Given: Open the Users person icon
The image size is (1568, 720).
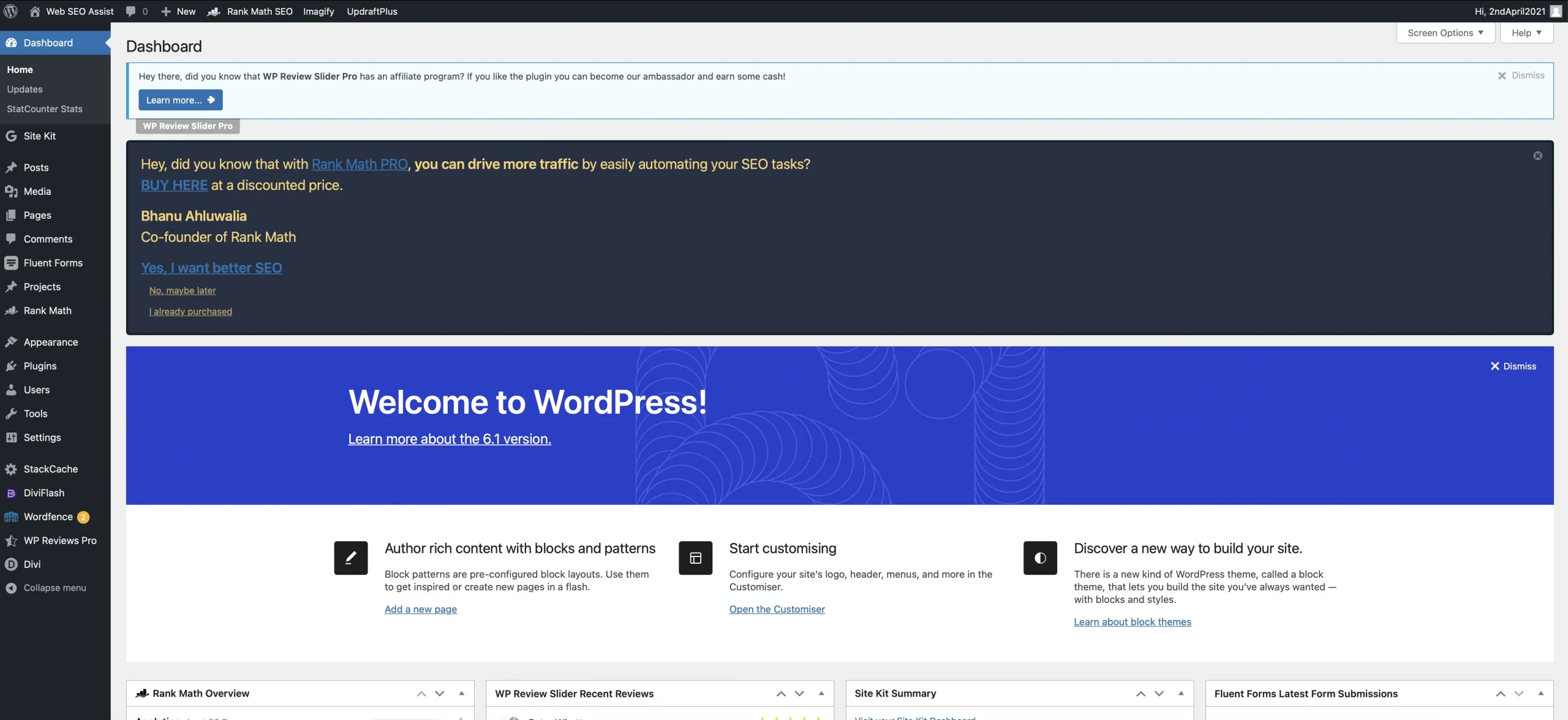Looking at the screenshot, I should click(11, 390).
